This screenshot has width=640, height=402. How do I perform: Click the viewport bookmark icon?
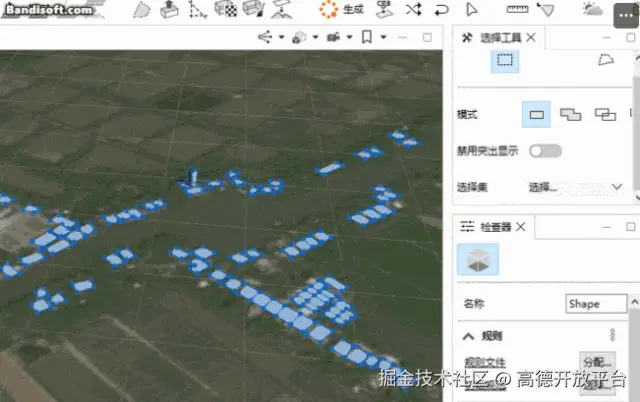point(367,37)
